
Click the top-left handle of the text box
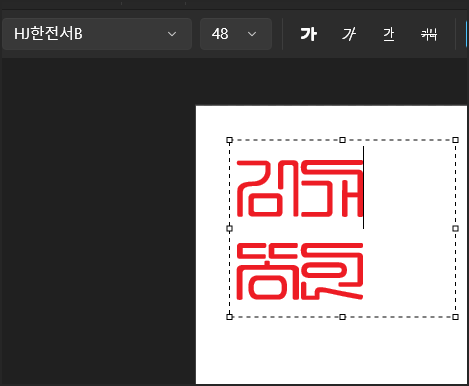pyautogui.click(x=229, y=140)
